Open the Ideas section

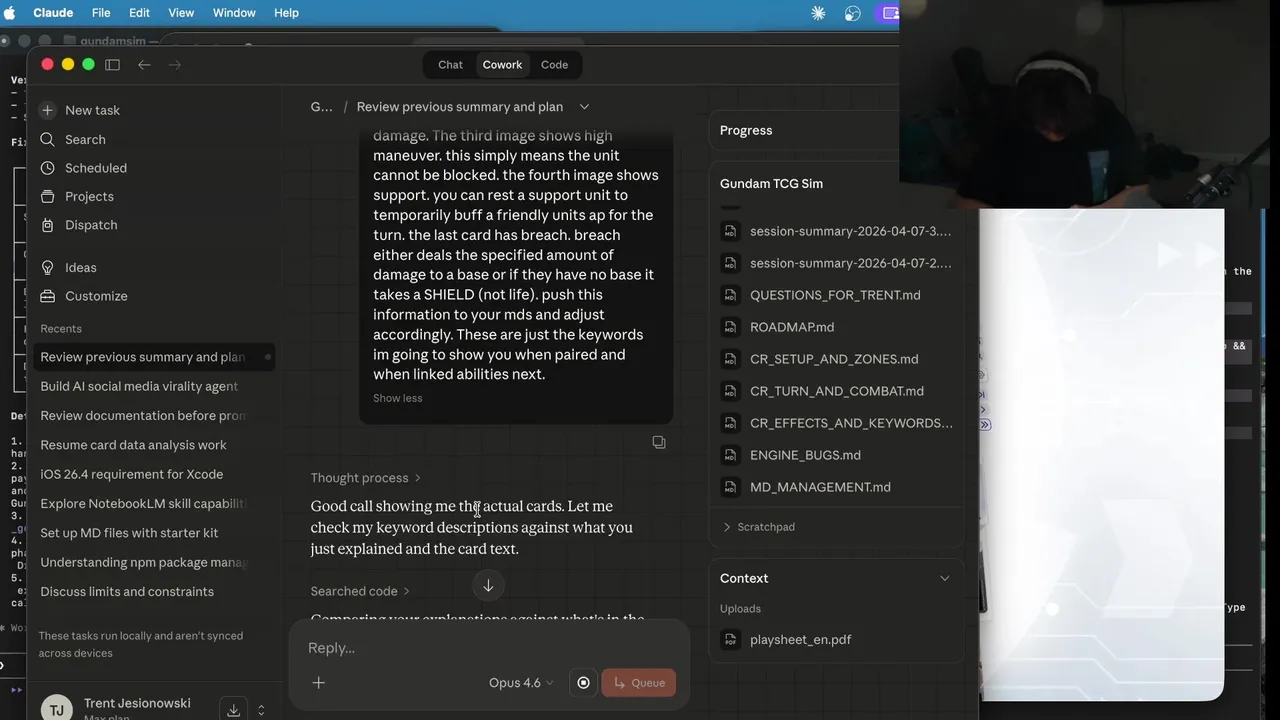tap(81, 267)
